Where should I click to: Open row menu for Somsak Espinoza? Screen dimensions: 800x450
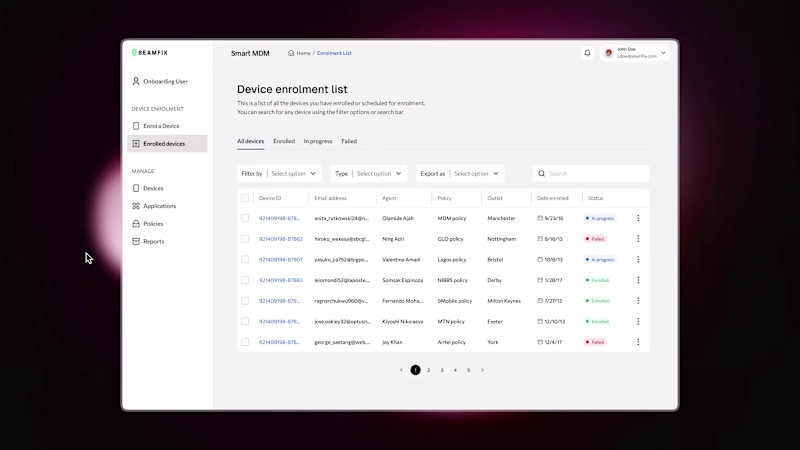638,280
